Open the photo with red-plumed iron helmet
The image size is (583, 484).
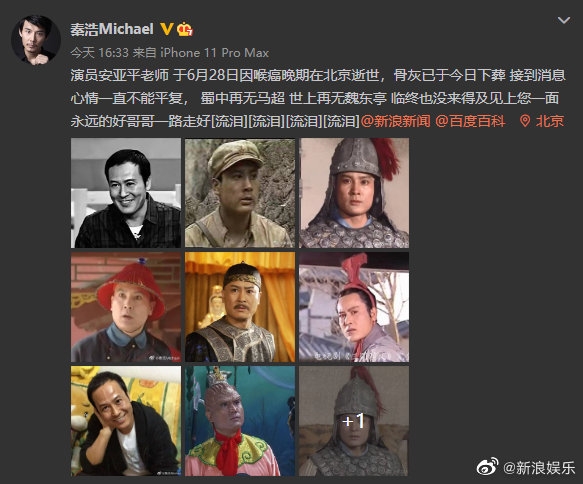tap(354, 193)
